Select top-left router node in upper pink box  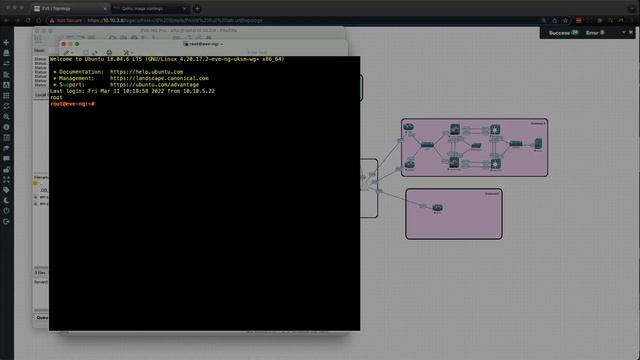409,127
